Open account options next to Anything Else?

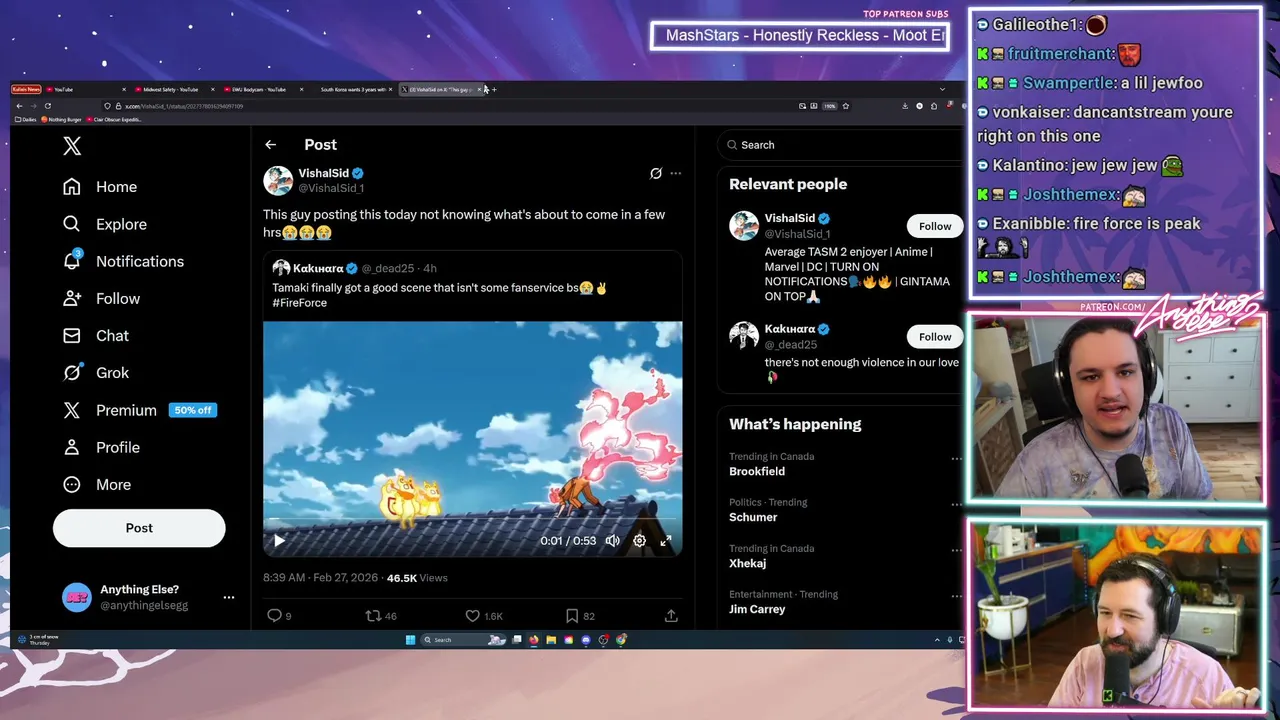[x=229, y=597]
